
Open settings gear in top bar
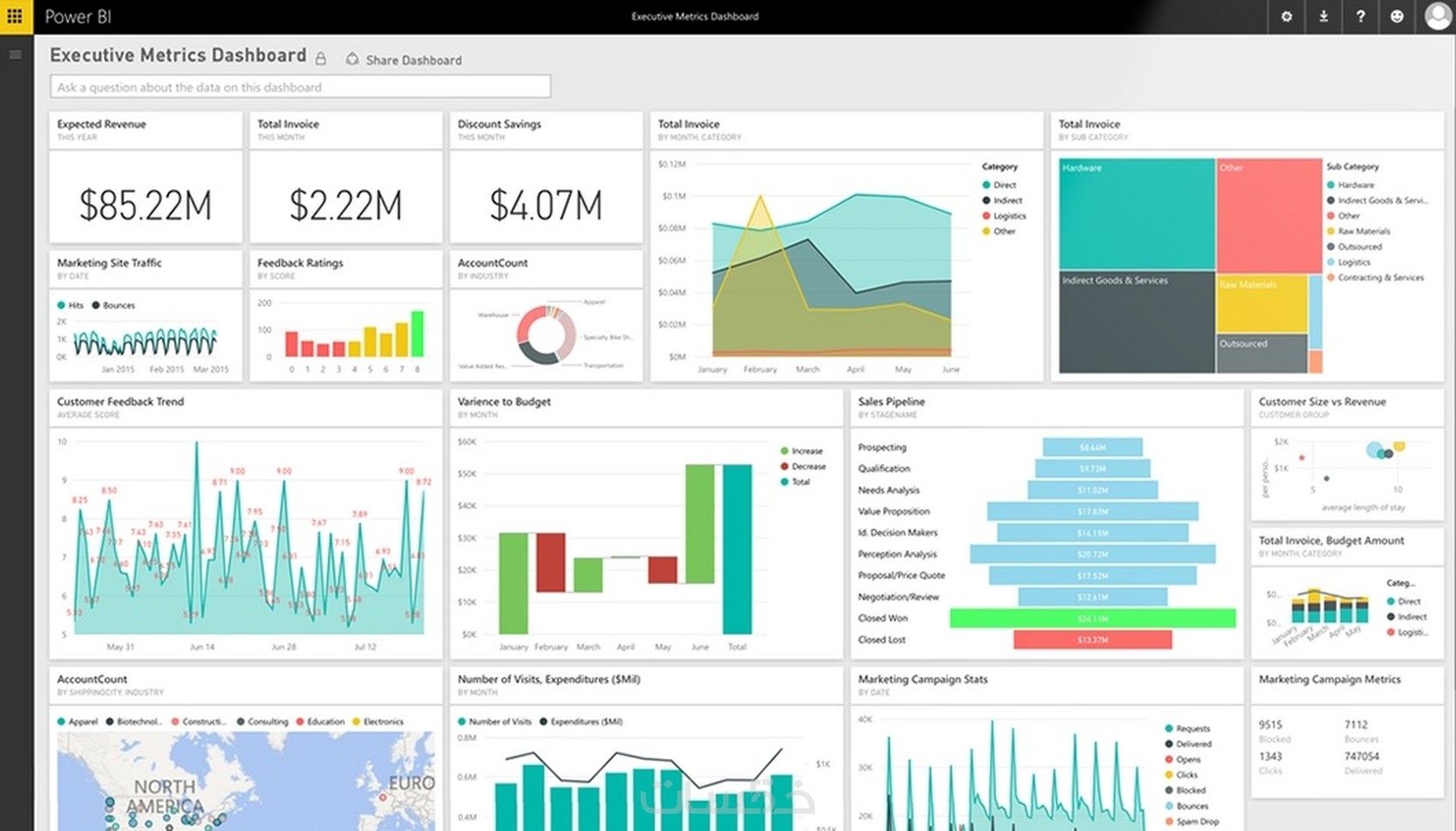coord(1286,16)
